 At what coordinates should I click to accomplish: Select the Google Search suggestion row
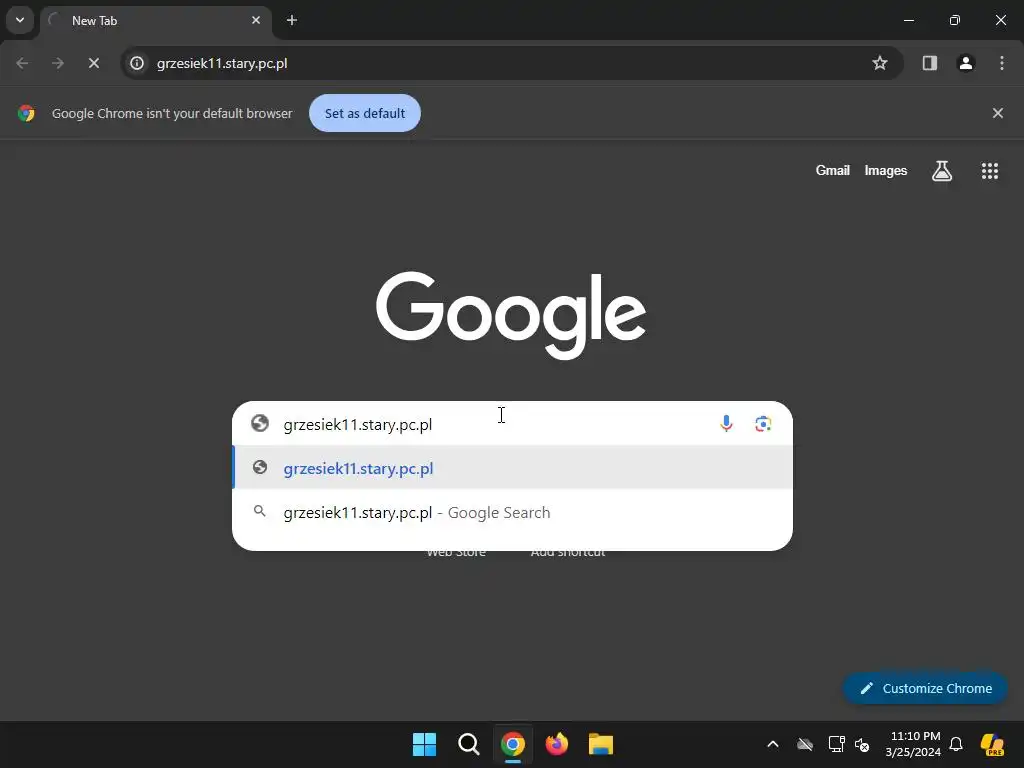513,513
